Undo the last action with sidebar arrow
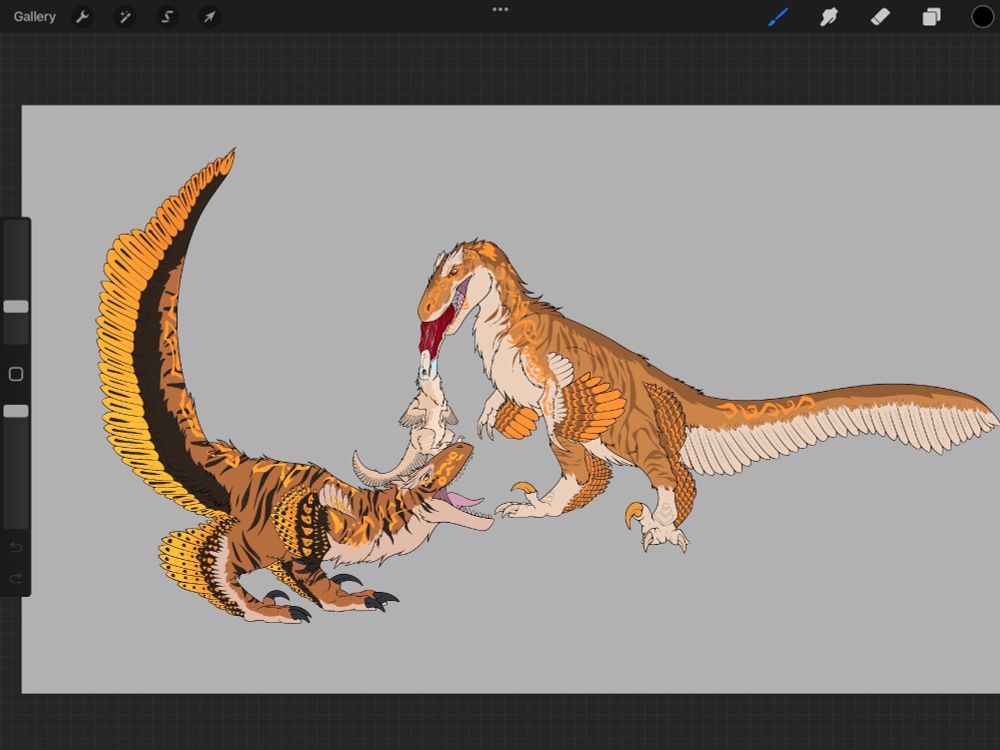 pyautogui.click(x=16, y=547)
